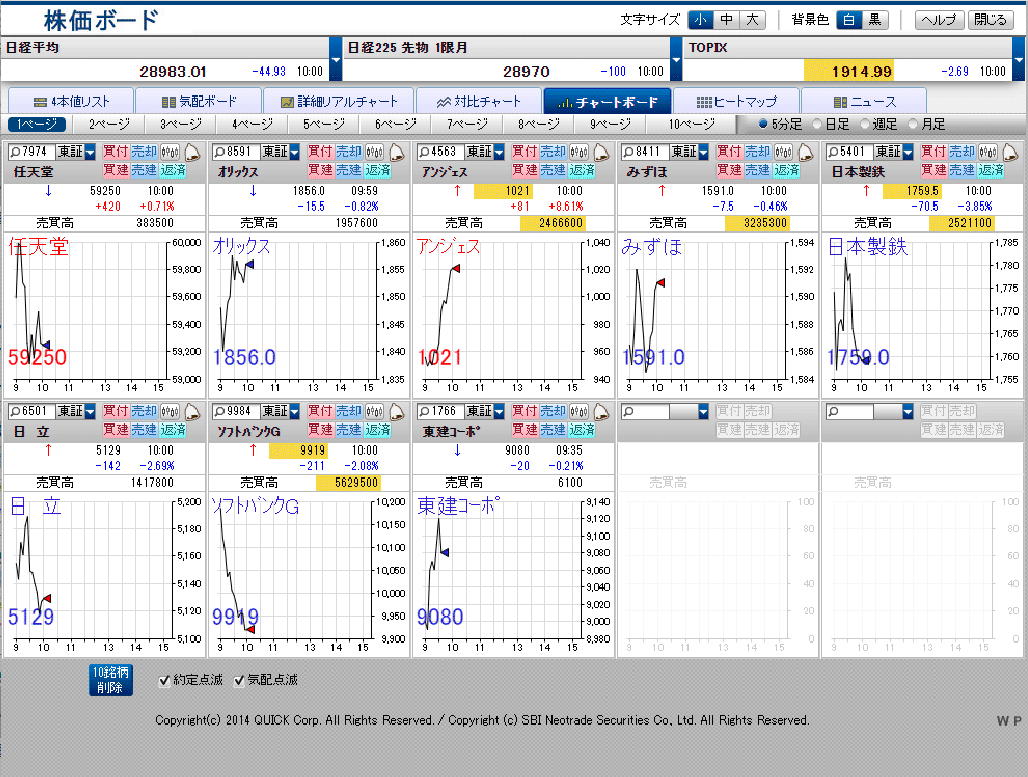Switch to the ヒートマップ tab
The width and height of the screenshot is (1028, 777).
point(736,102)
